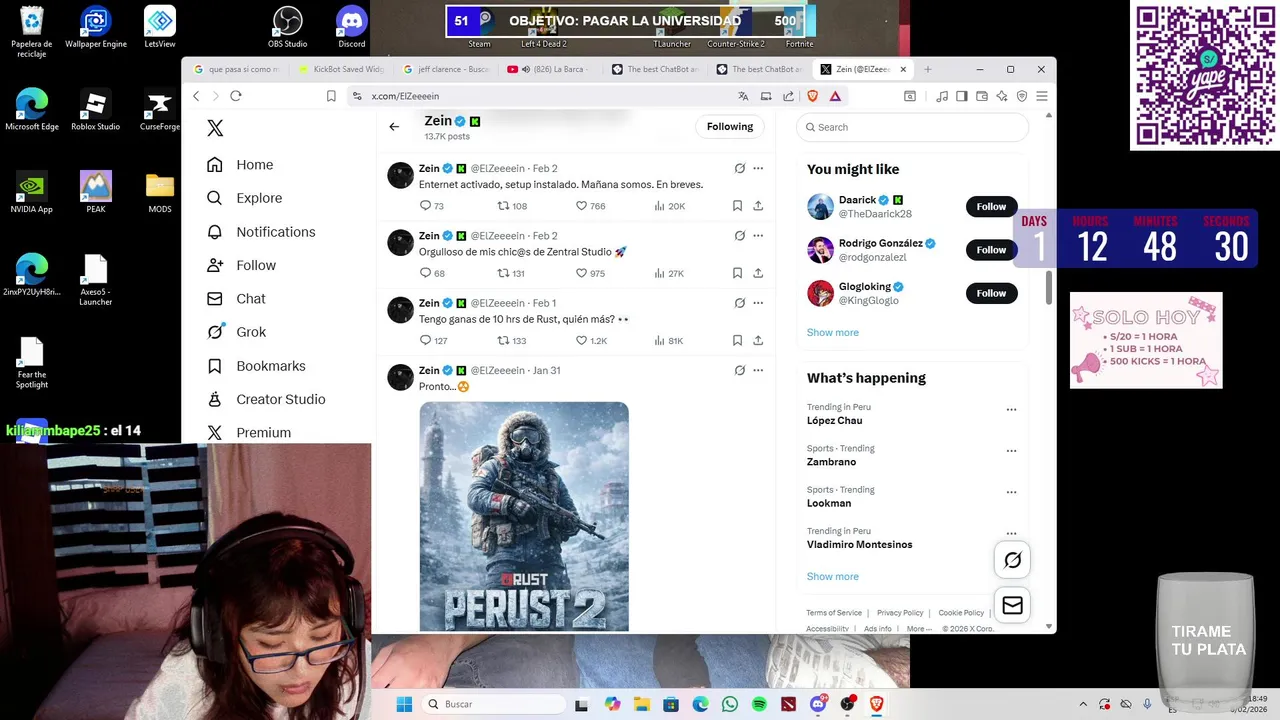
Task: Open Vladimiro Montesinos trending topic
Action: coord(860,545)
